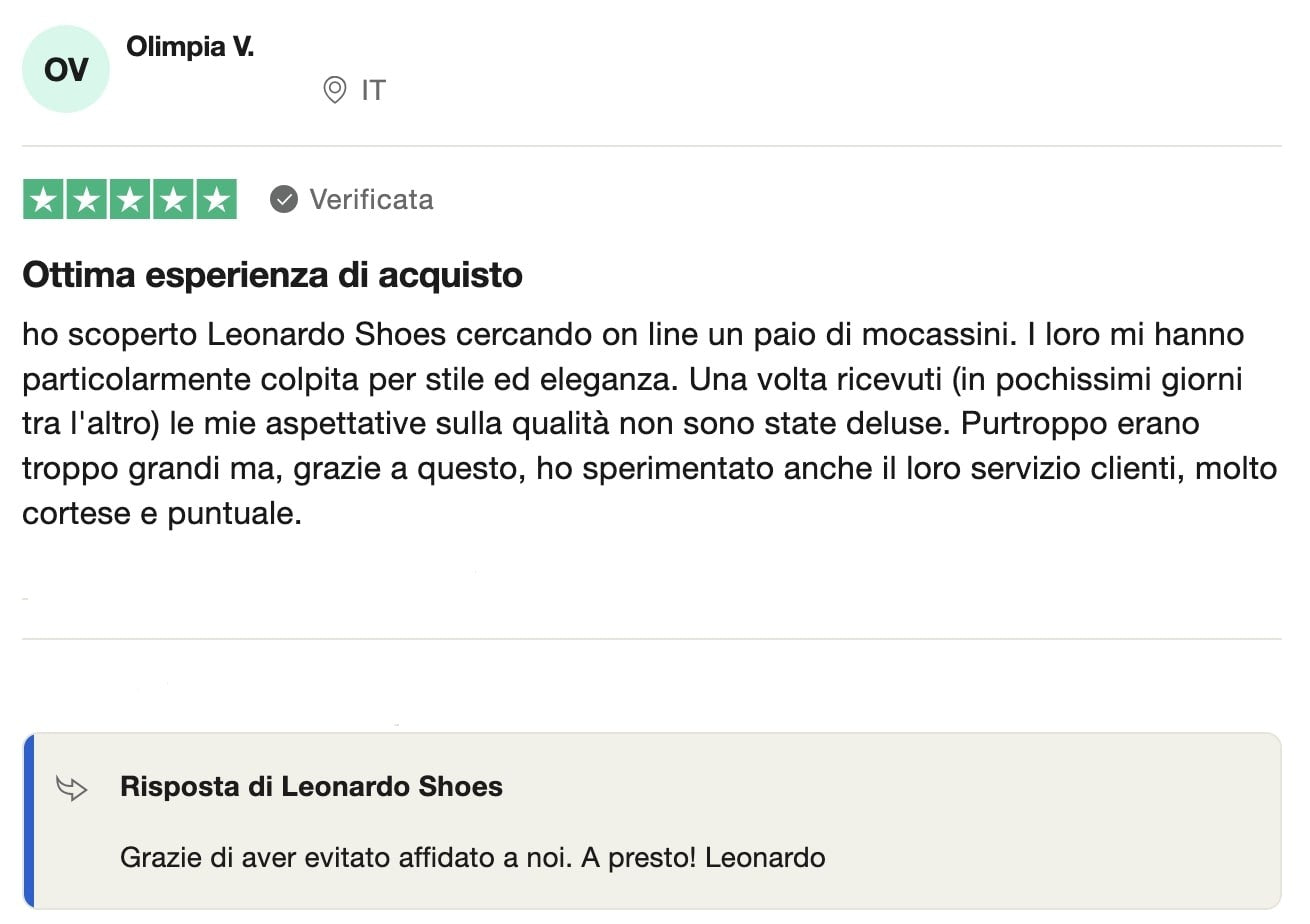Screen dimensions: 1310x924
Task: Click the location pin icon
Action: (335, 90)
